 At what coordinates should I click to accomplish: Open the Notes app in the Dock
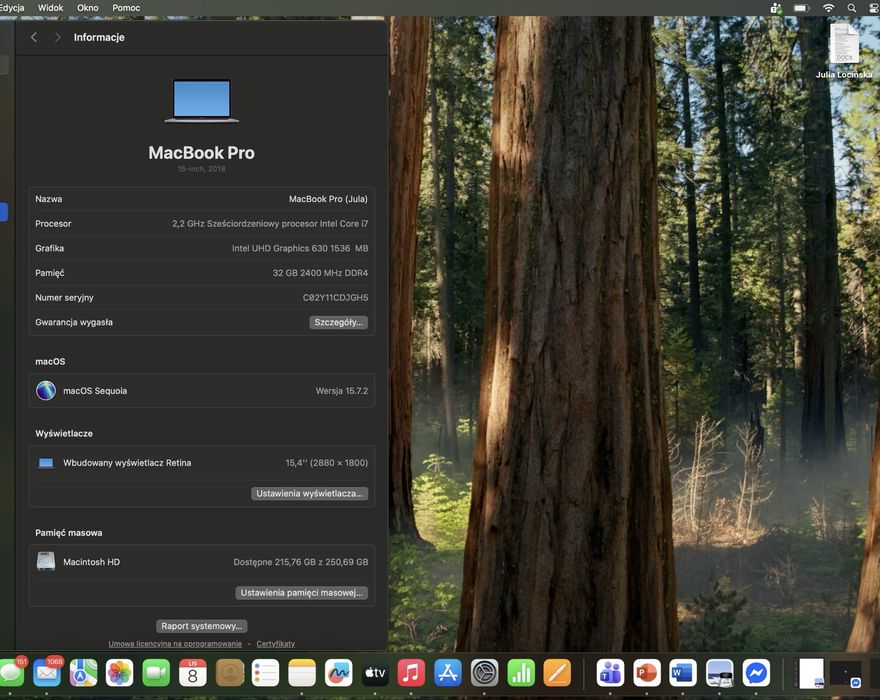pyautogui.click(x=302, y=672)
